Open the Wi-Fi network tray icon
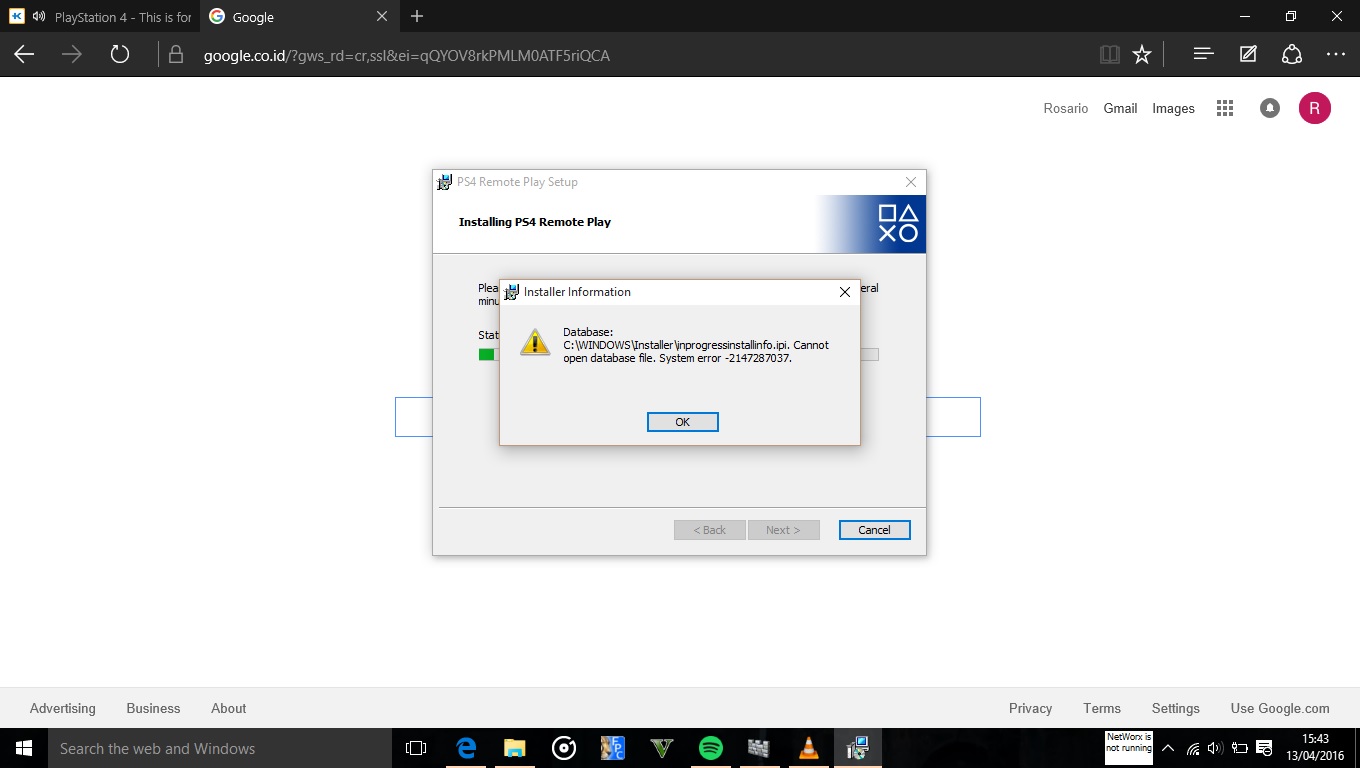 pyautogui.click(x=1193, y=748)
